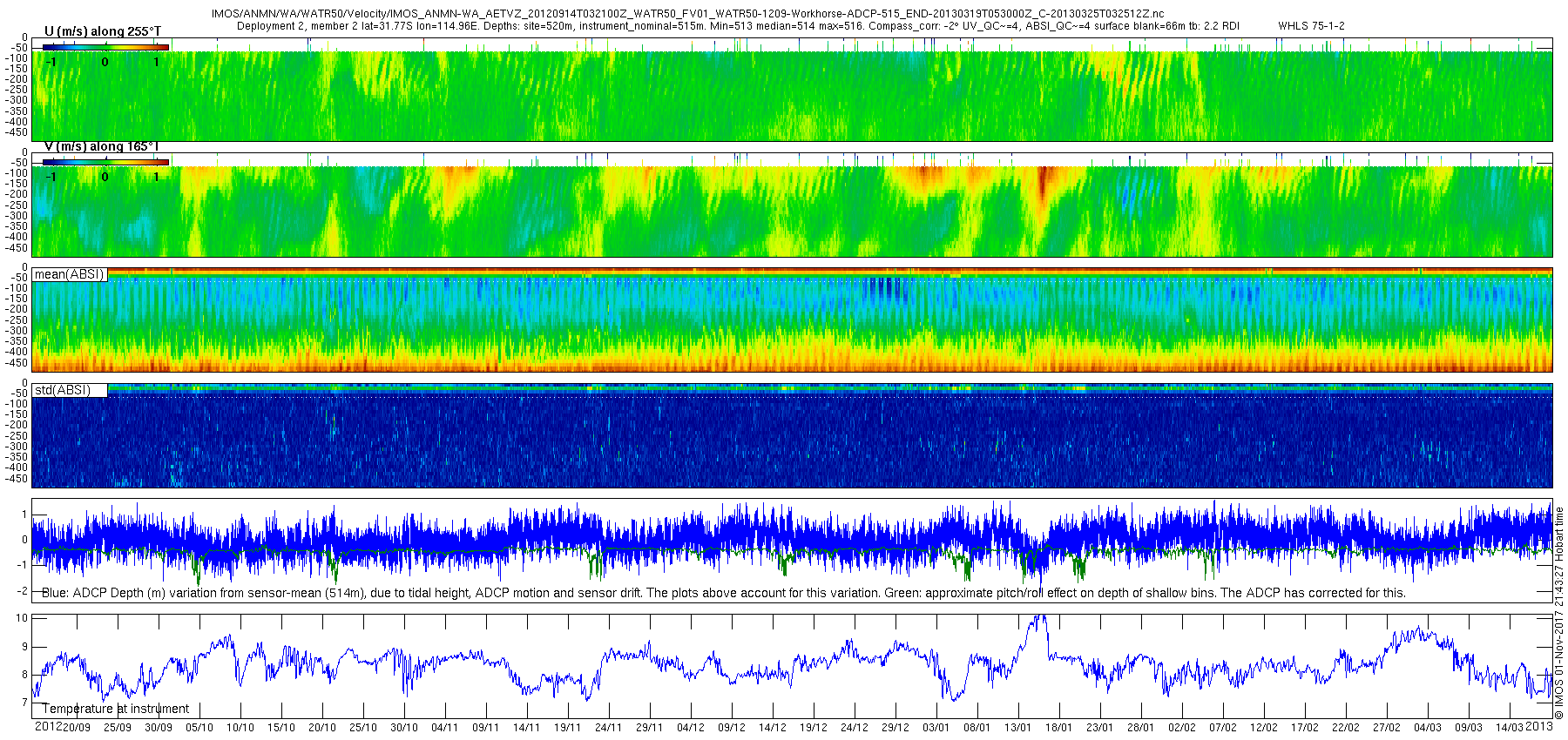Click the '14/11' date tick label
The image size is (1568, 740).
point(527,728)
